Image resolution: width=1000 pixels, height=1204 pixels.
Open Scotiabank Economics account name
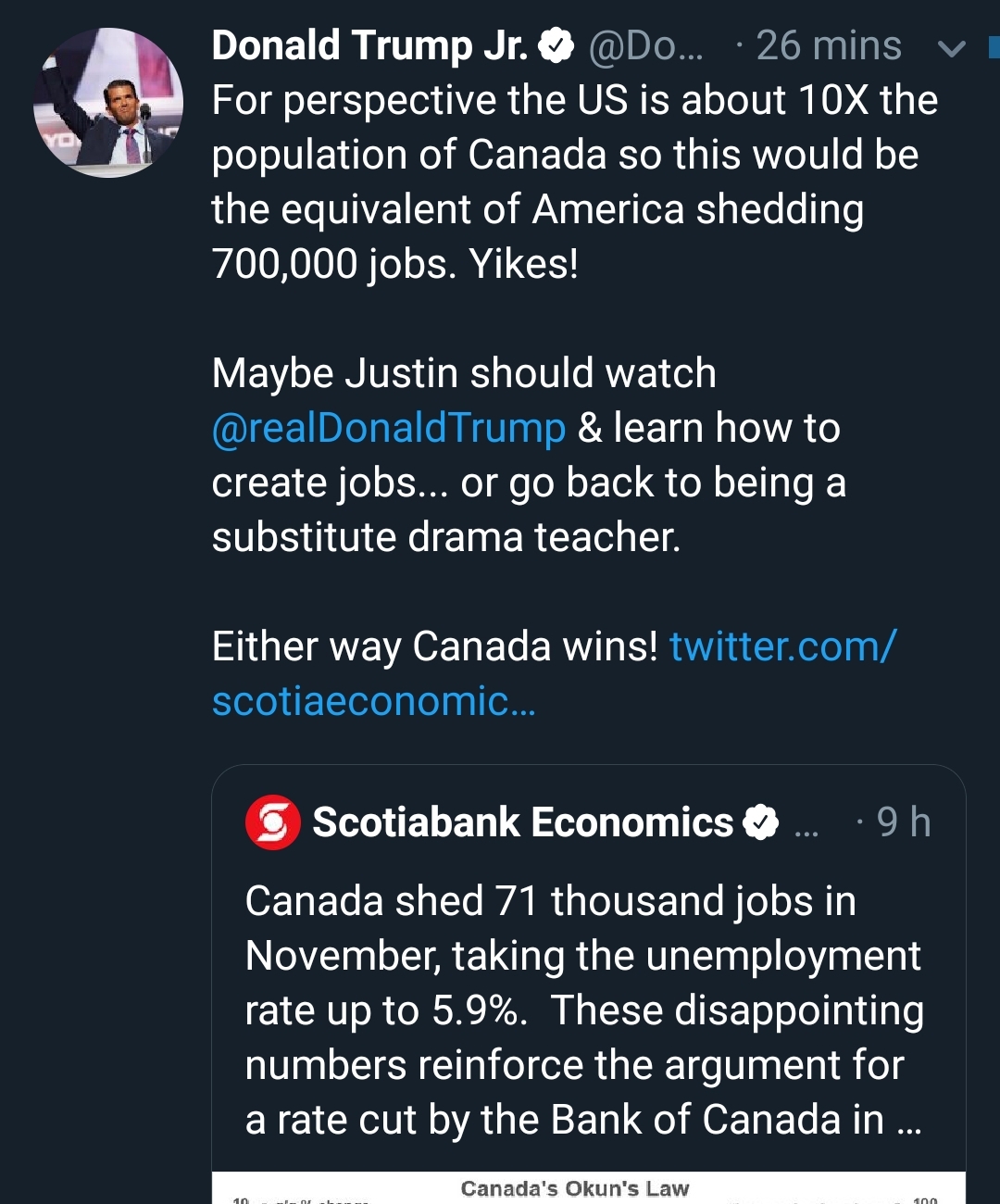(x=522, y=822)
